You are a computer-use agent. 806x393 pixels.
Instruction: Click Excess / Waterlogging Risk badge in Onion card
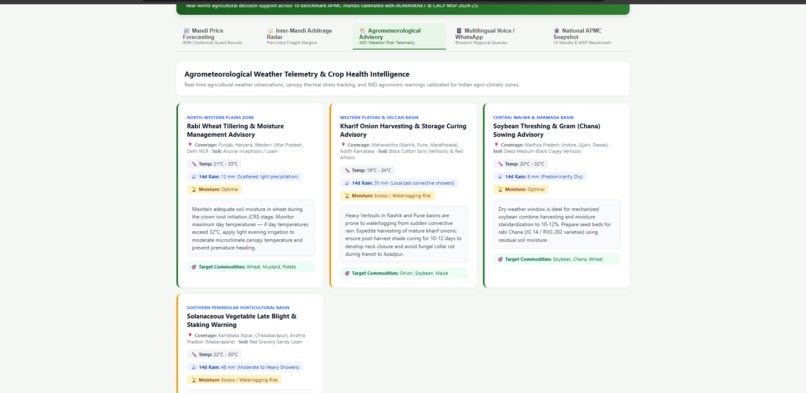coord(388,196)
